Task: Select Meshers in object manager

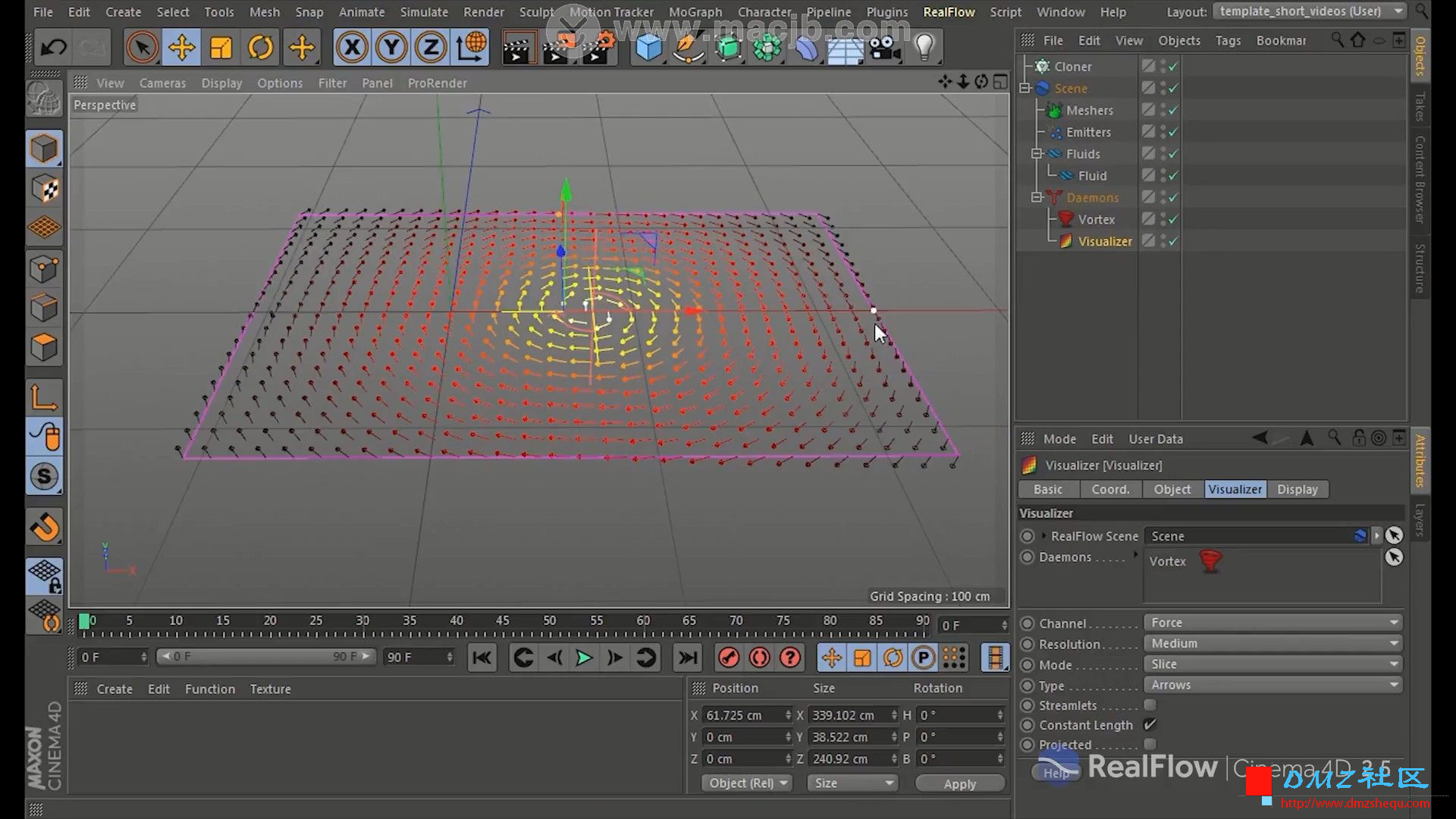Action: [1089, 110]
